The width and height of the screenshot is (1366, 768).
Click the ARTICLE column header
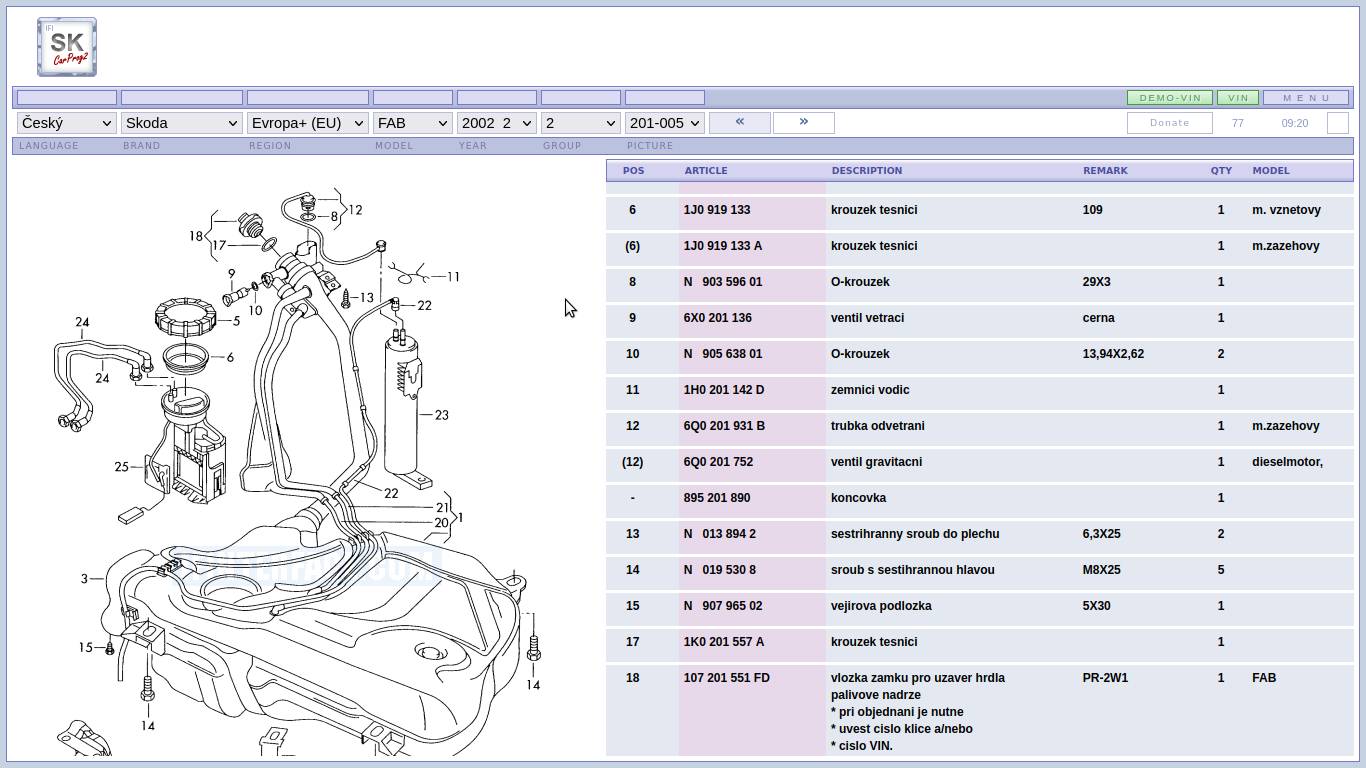706,171
